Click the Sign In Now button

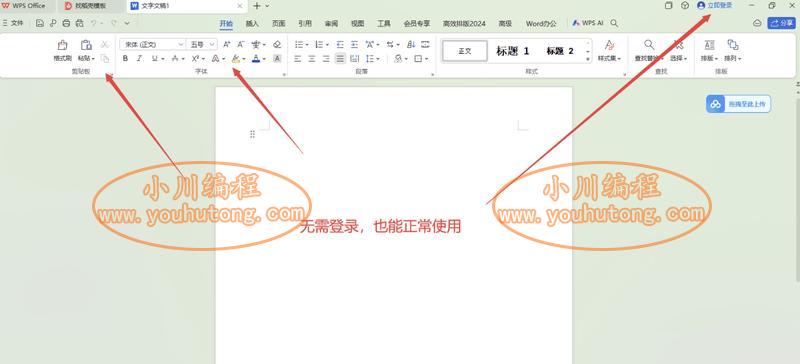[715, 5]
